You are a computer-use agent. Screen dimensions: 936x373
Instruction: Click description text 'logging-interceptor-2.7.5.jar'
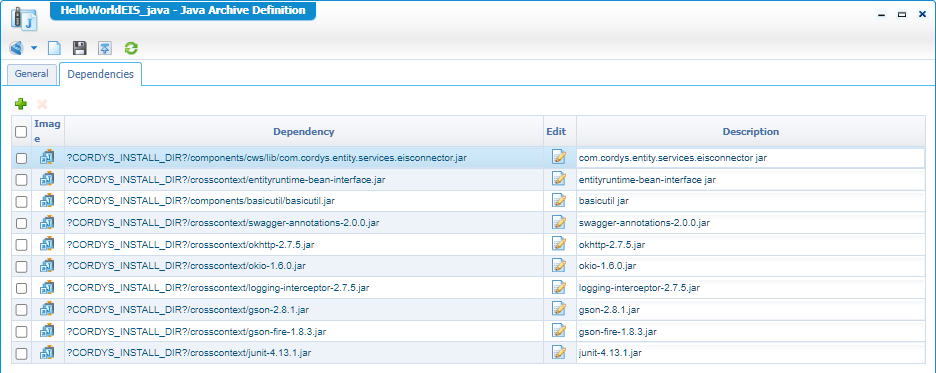click(x=639, y=288)
